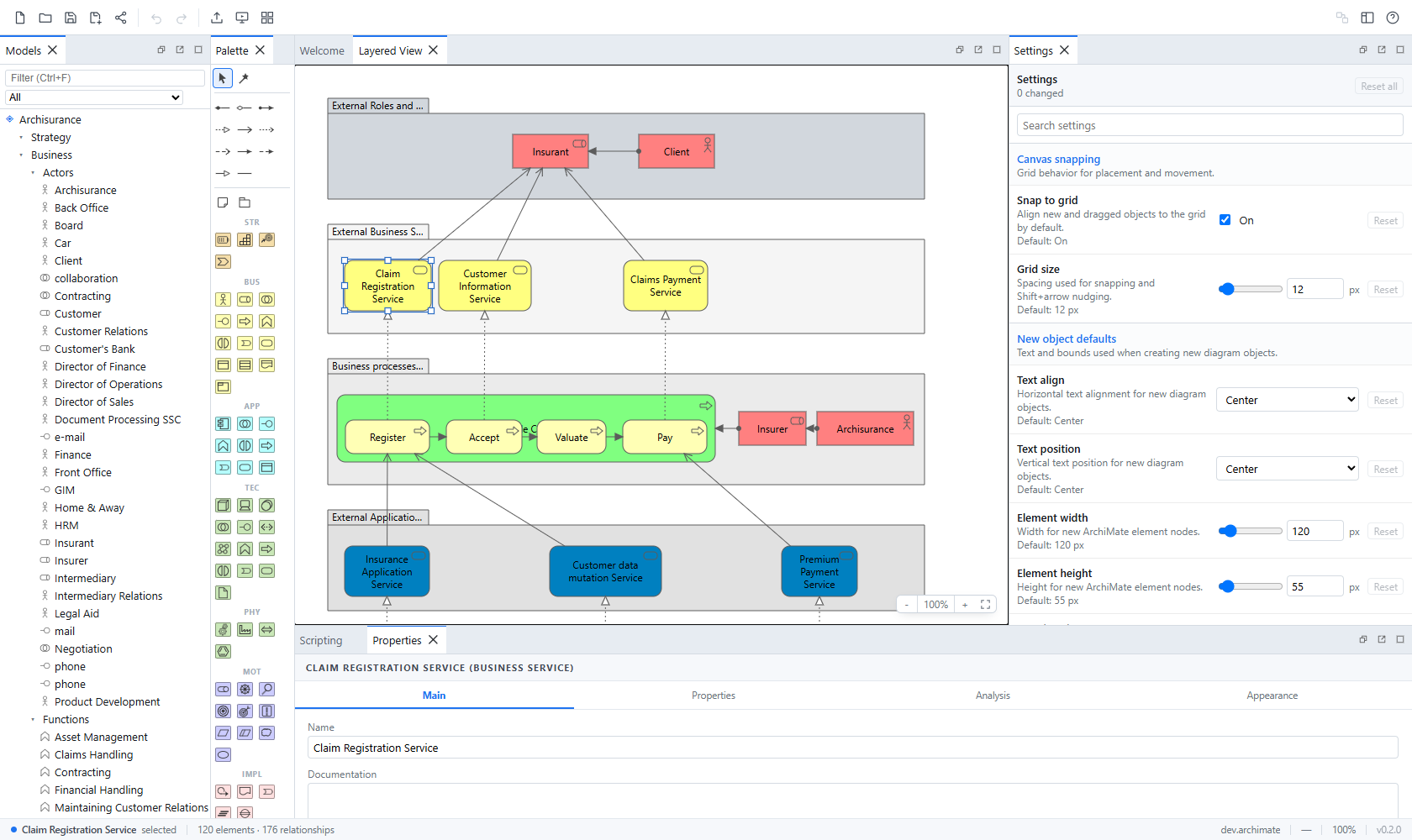Adjust the Element width slider

pyautogui.click(x=1250, y=531)
